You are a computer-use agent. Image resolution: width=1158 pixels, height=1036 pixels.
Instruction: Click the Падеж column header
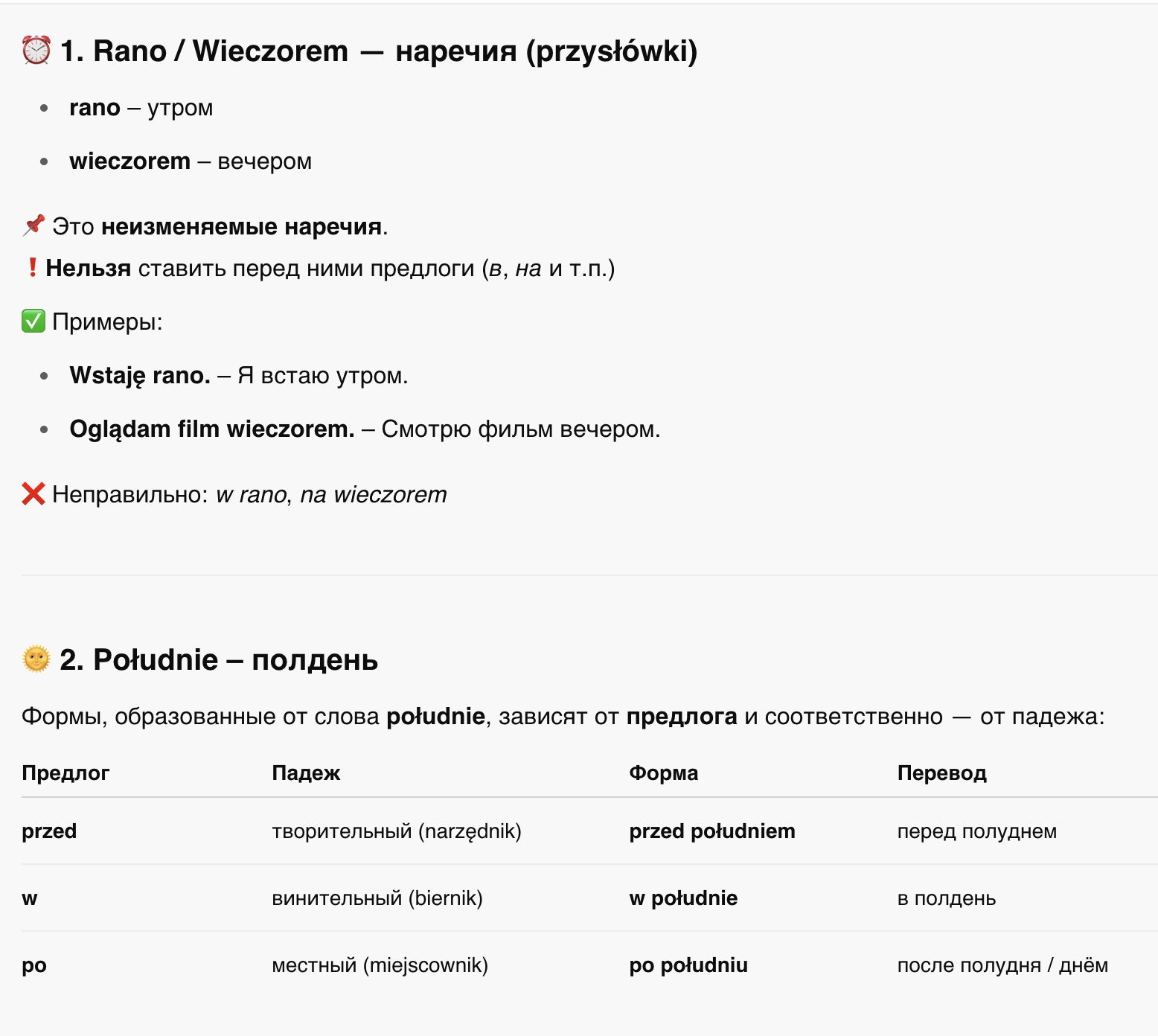306,773
